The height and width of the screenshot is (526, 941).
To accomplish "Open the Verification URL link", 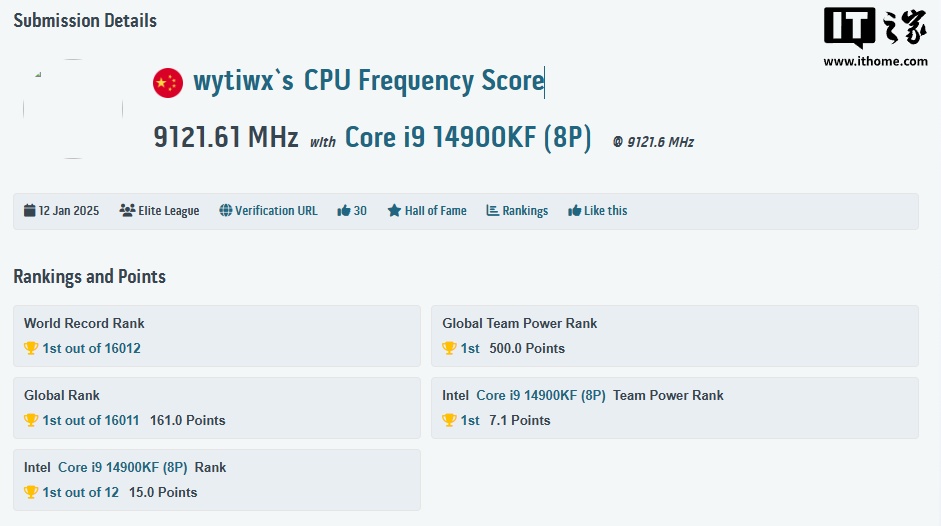I will pos(276,211).
